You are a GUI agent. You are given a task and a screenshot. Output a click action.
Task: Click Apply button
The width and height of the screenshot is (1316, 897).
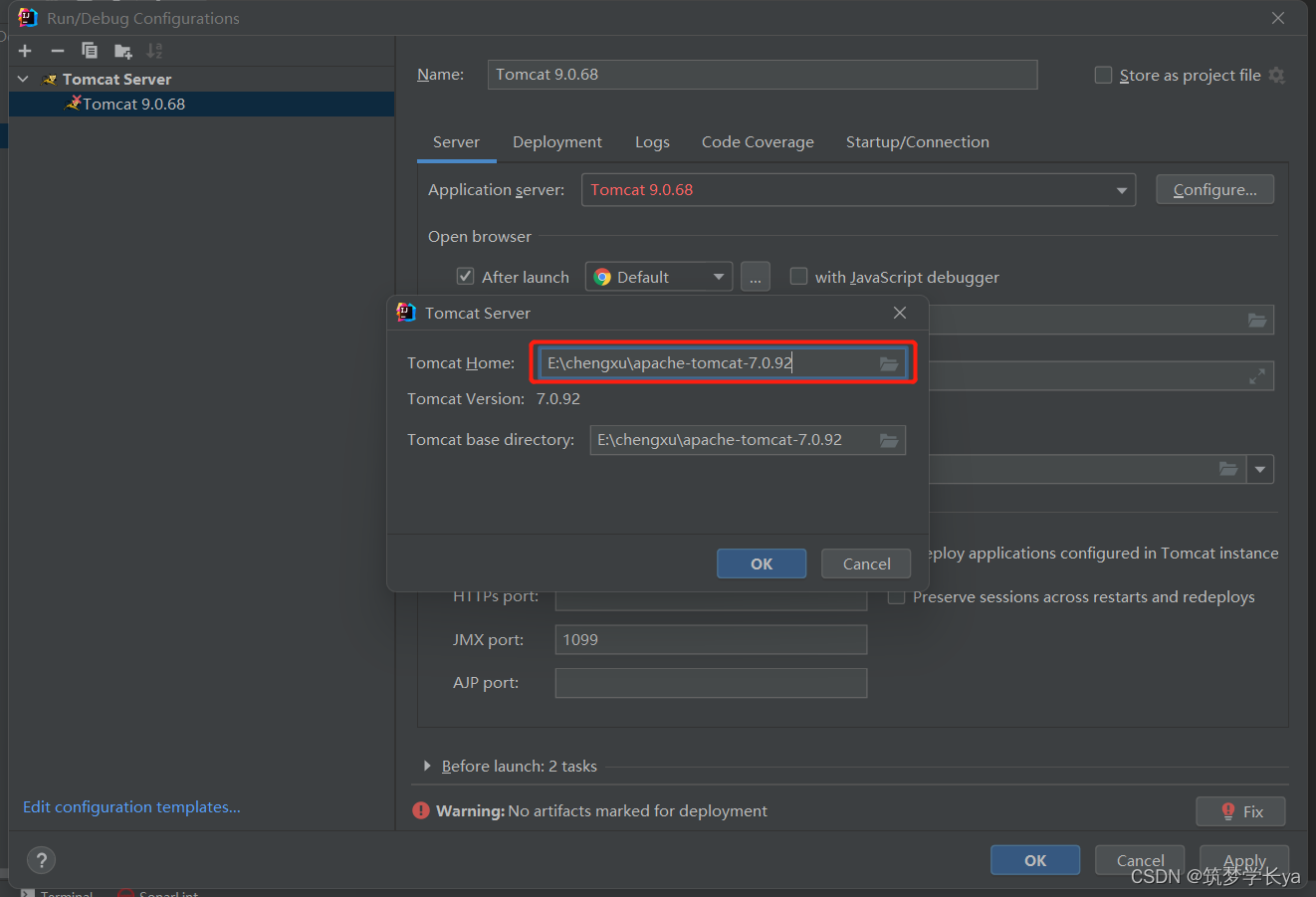coord(1244,860)
